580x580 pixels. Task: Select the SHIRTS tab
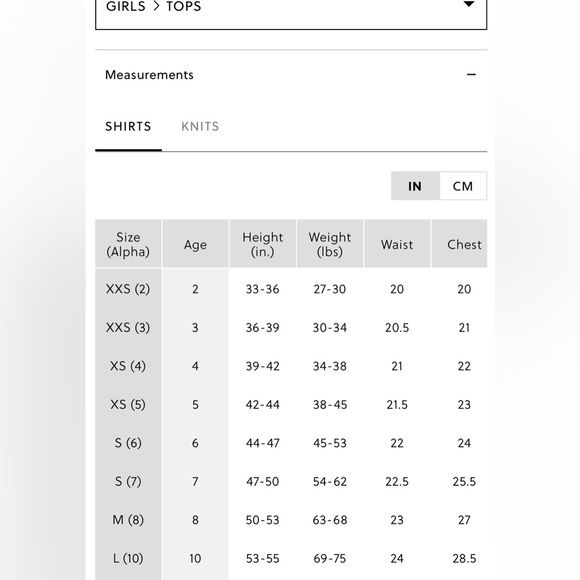128,127
